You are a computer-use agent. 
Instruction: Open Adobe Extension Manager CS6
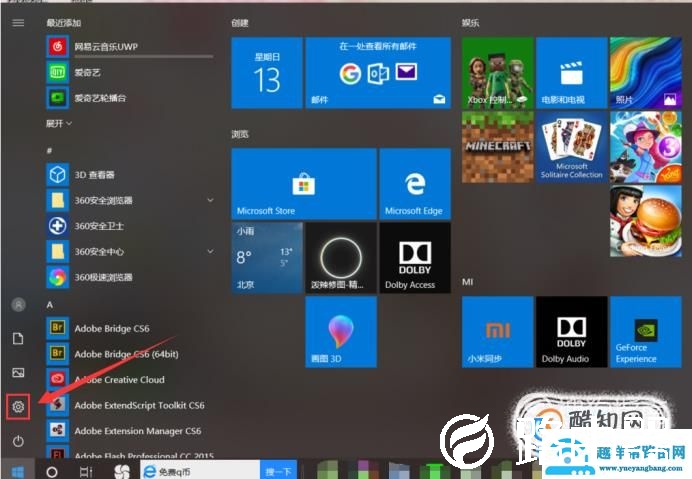(x=131, y=430)
